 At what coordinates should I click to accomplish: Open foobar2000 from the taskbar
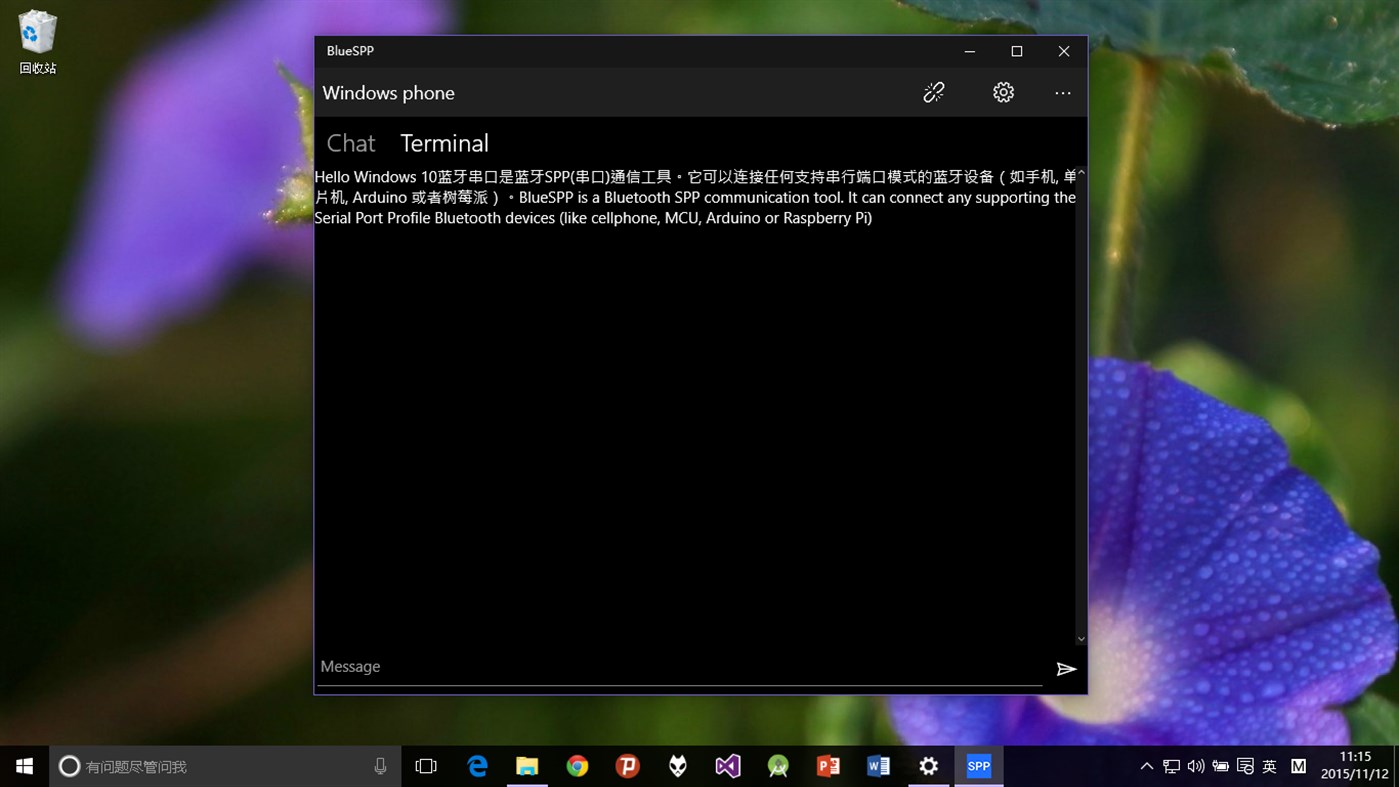(677, 765)
